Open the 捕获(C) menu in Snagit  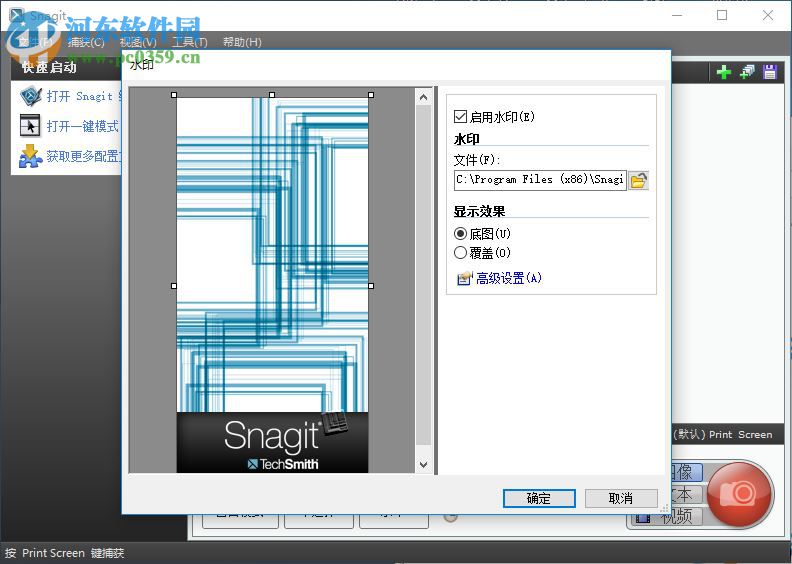pos(86,42)
